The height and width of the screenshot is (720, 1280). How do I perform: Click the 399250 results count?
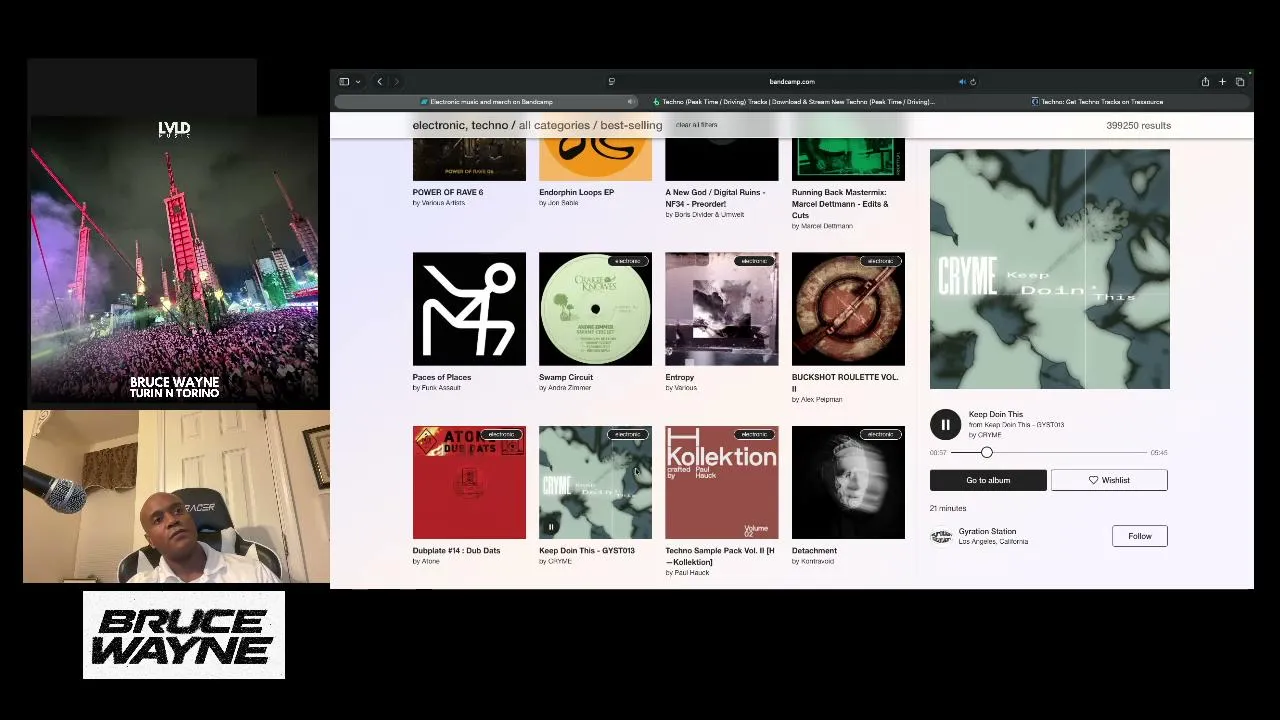click(x=1139, y=125)
